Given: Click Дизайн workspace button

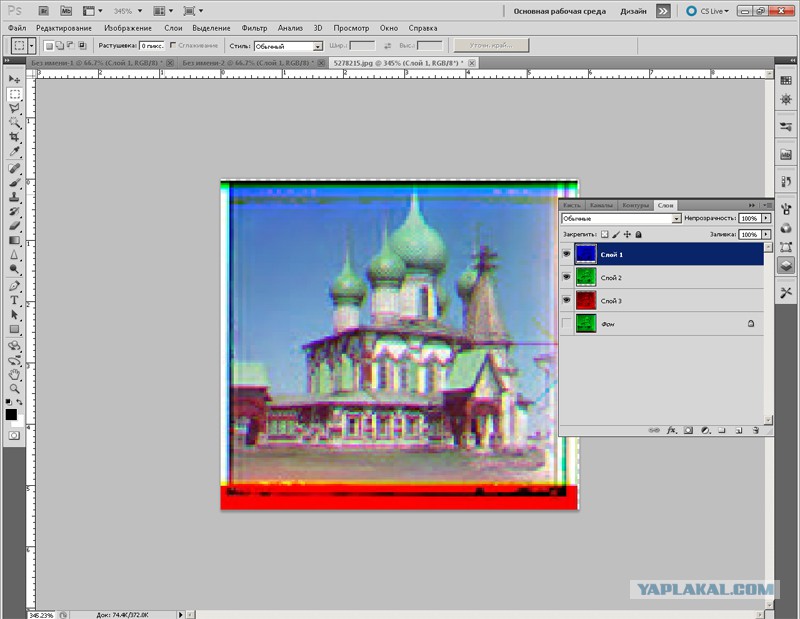Looking at the screenshot, I should [633, 11].
